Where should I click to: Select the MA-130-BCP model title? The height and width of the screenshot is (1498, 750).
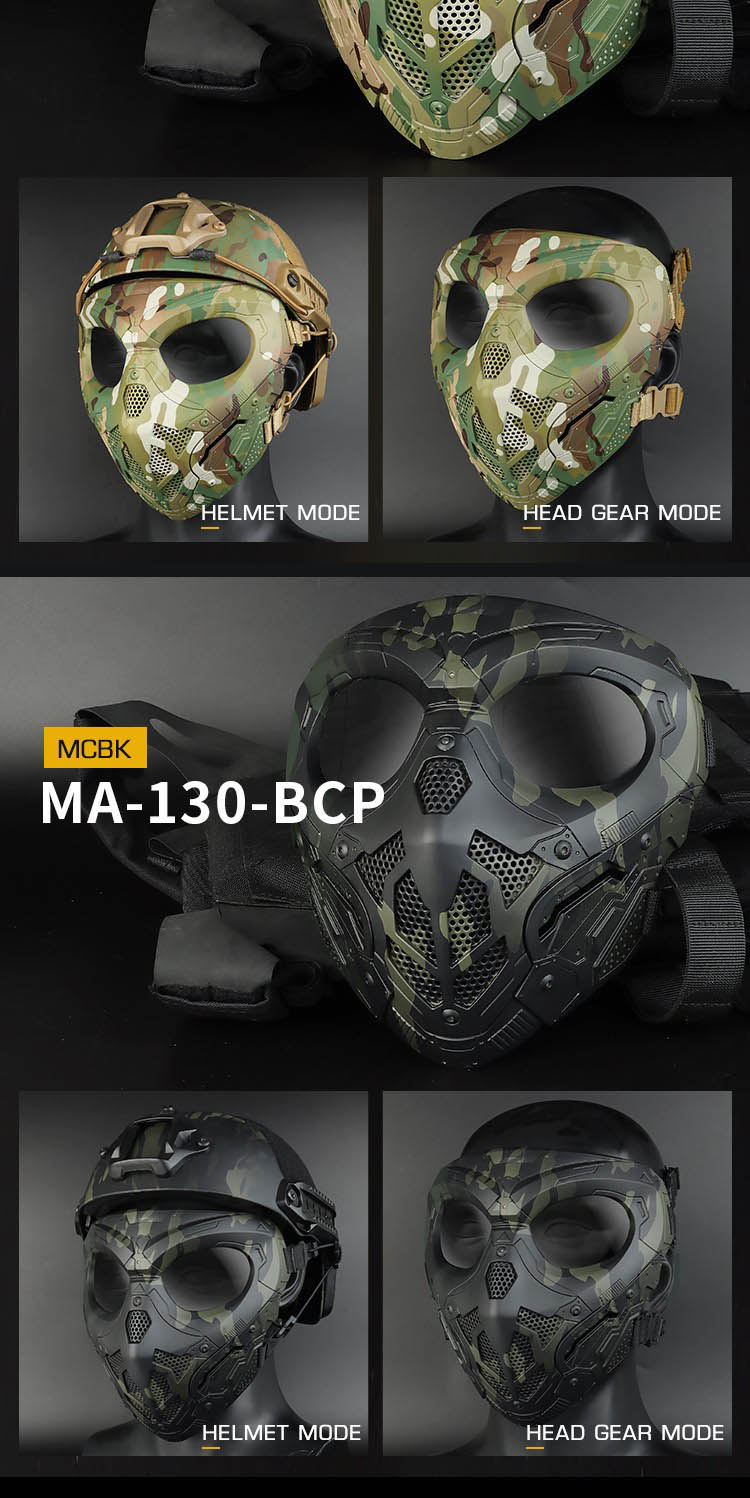pos(212,803)
